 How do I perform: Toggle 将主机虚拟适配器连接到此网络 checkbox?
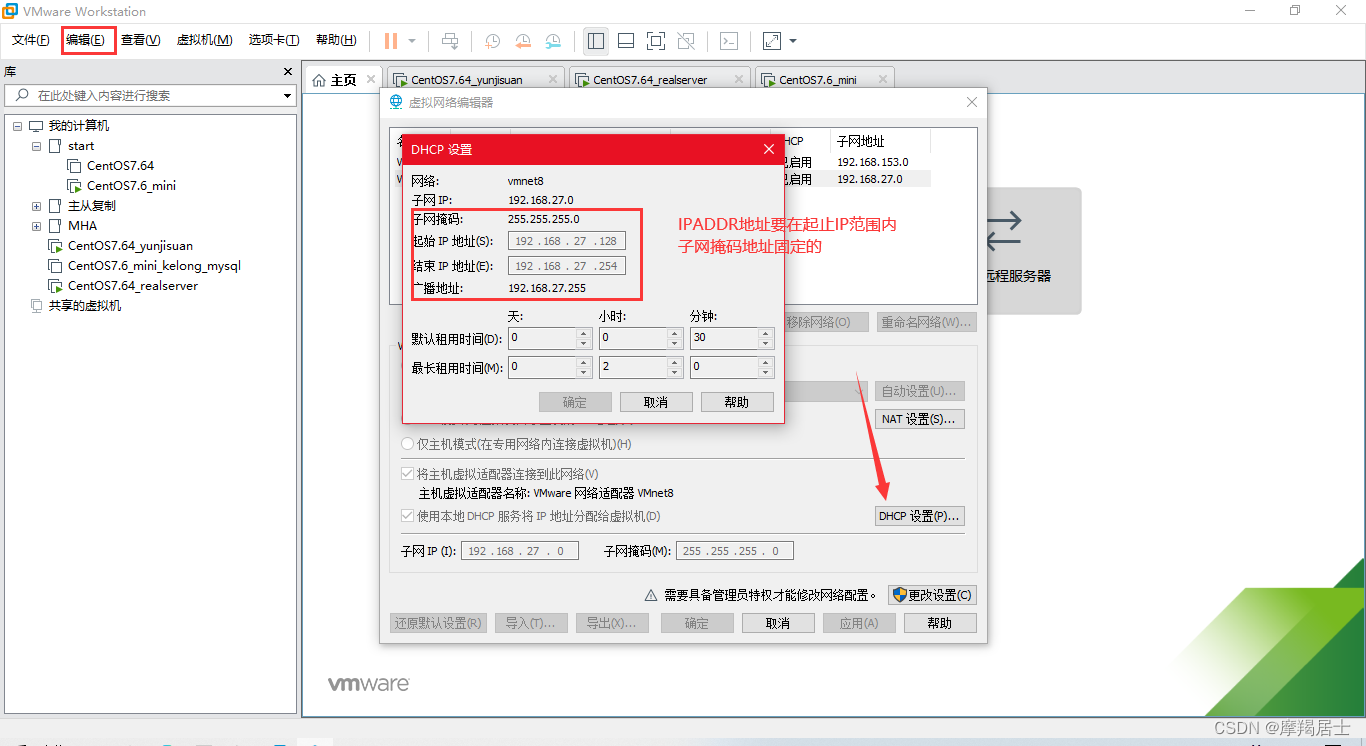coord(407,474)
